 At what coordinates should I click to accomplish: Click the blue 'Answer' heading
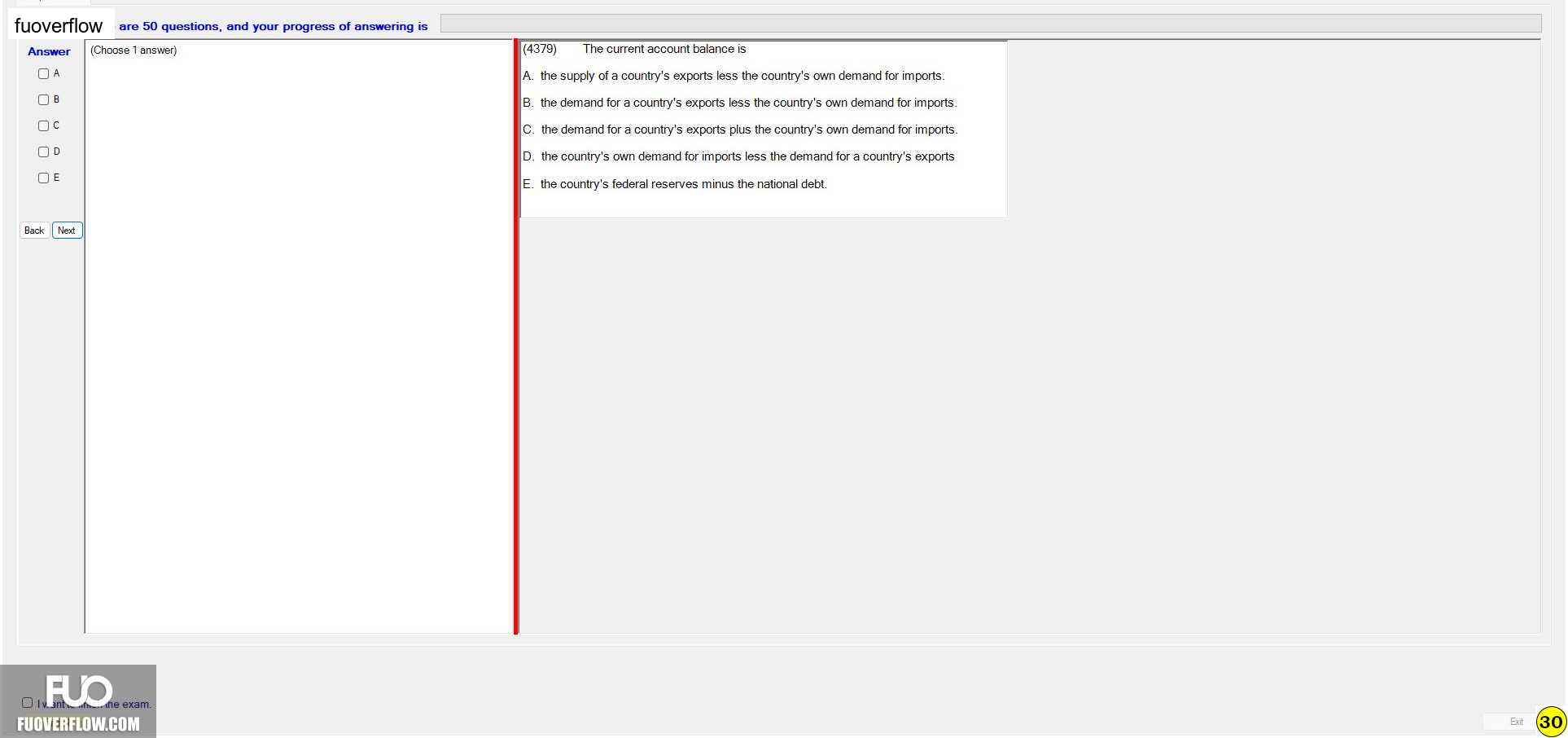pos(49,51)
